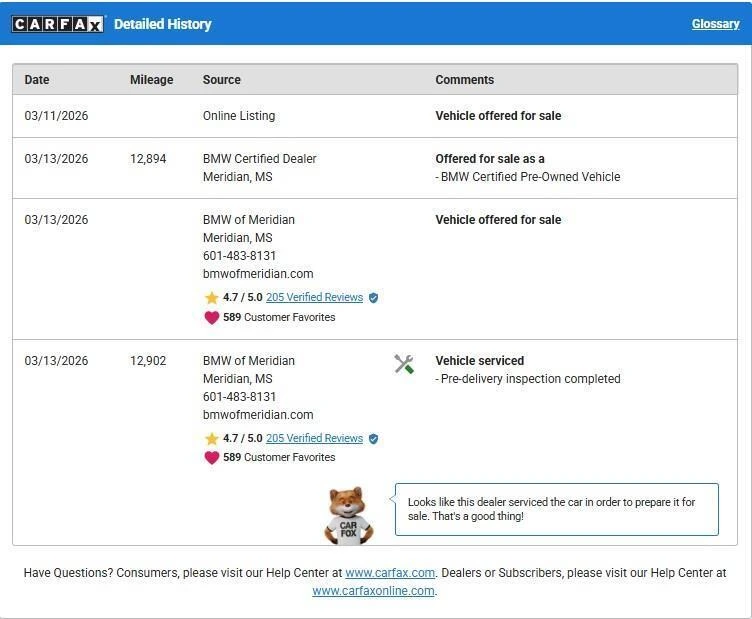Image resolution: width=752 pixels, height=619 pixels.
Task: Click the Mileage column header
Action: pyautogui.click(x=151, y=80)
